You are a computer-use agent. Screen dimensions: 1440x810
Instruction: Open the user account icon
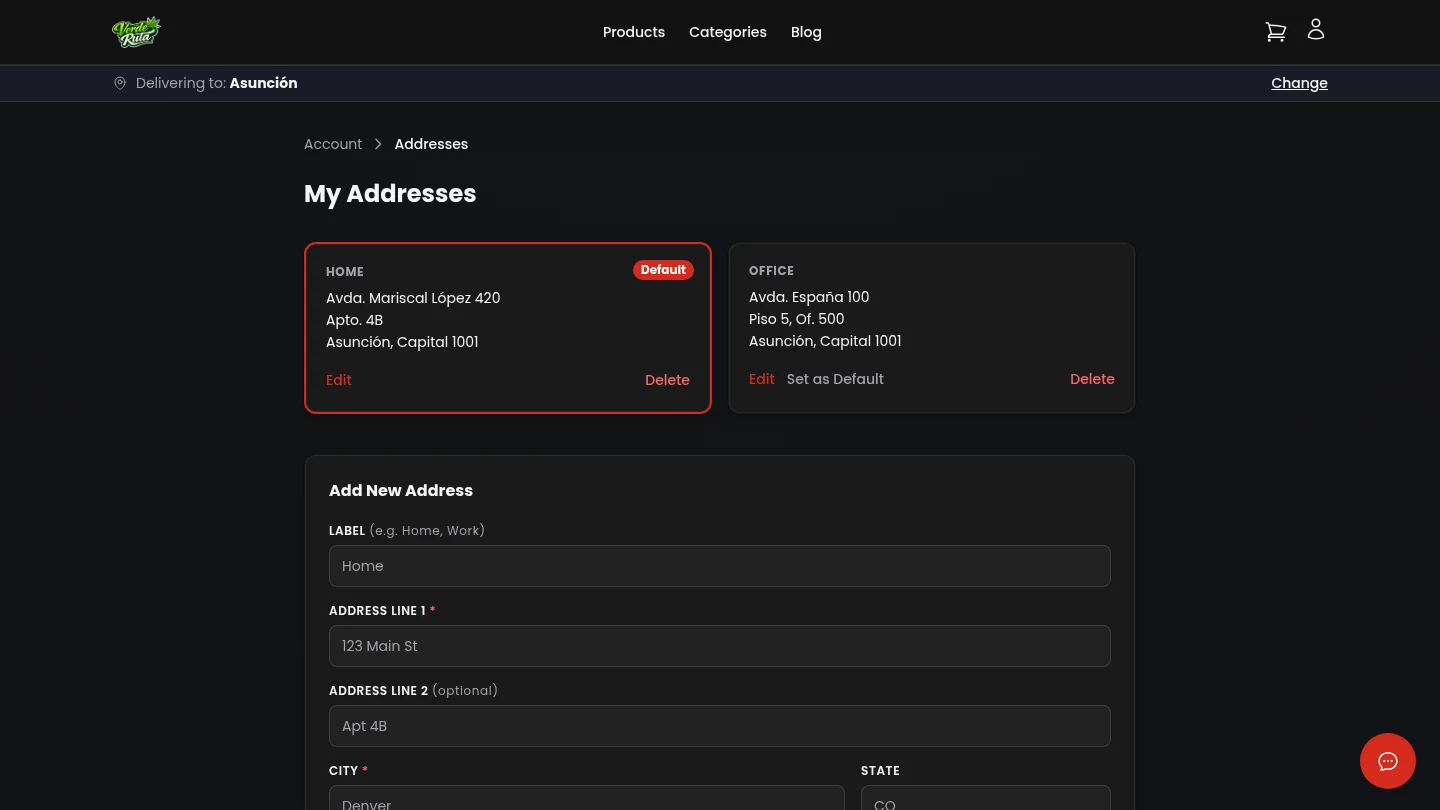pos(1315,29)
